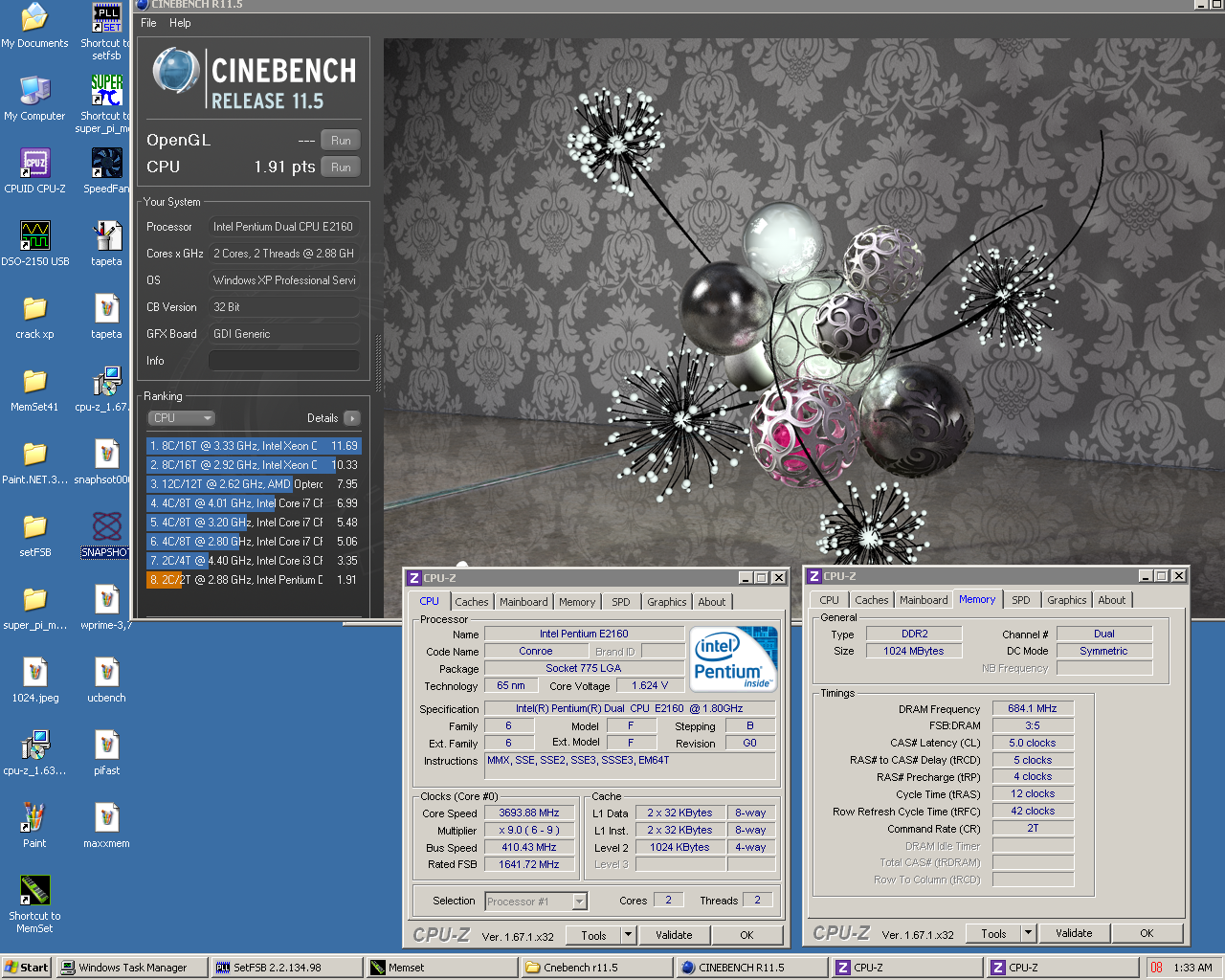Switch to SPD tab in right CPU-Z window
This screenshot has height=980, width=1225.
[x=1021, y=600]
